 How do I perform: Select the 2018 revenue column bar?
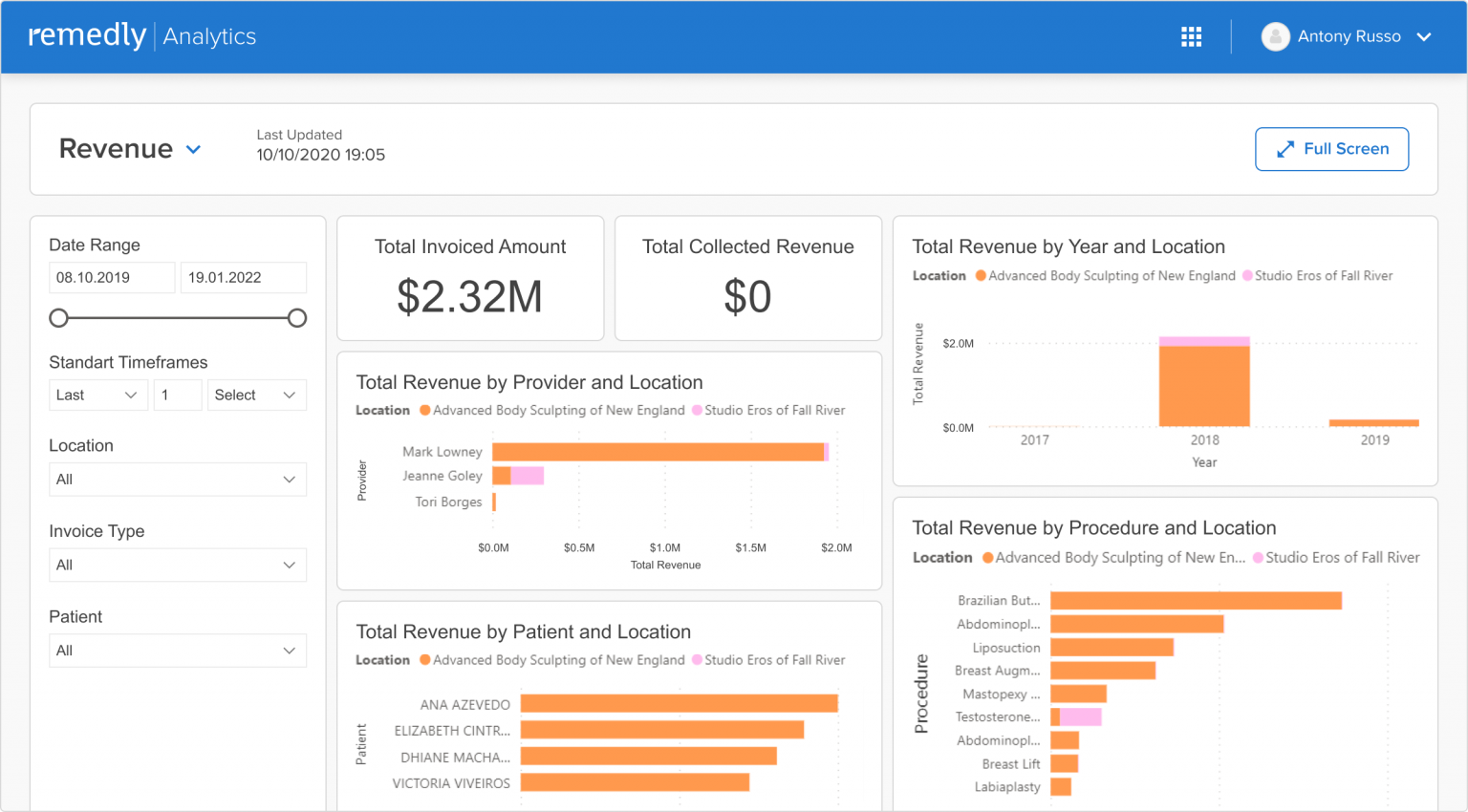tap(1204, 385)
